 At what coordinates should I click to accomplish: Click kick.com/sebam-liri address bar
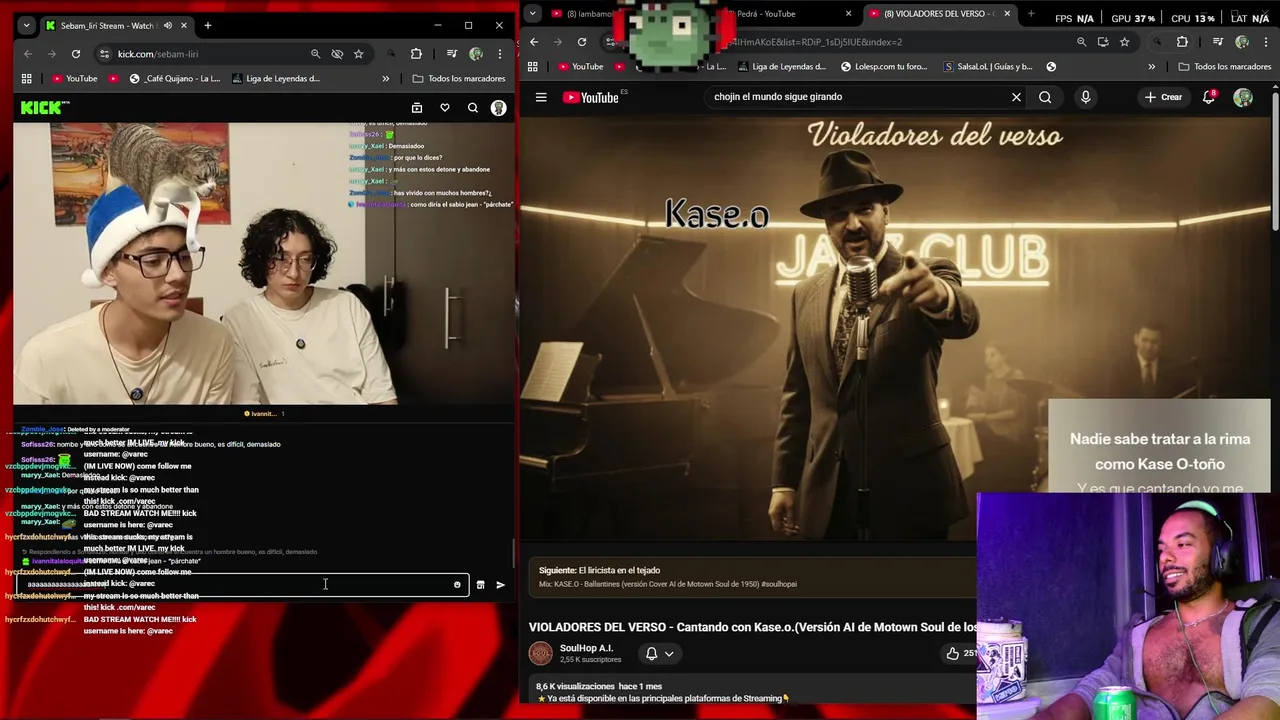[200, 54]
